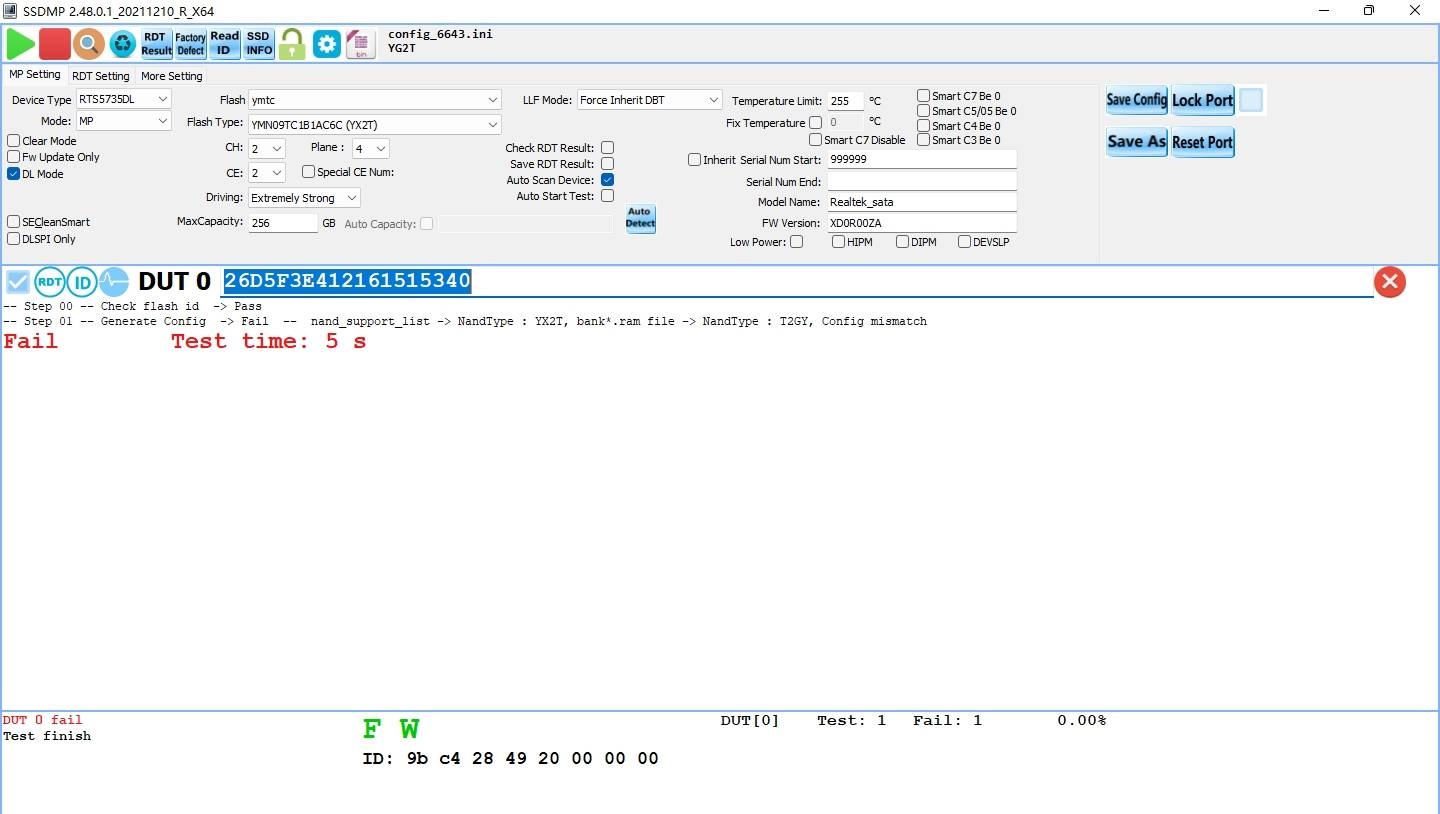
Task: Uncheck the Auto Scan Device checkbox
Action: coord(607,180)
